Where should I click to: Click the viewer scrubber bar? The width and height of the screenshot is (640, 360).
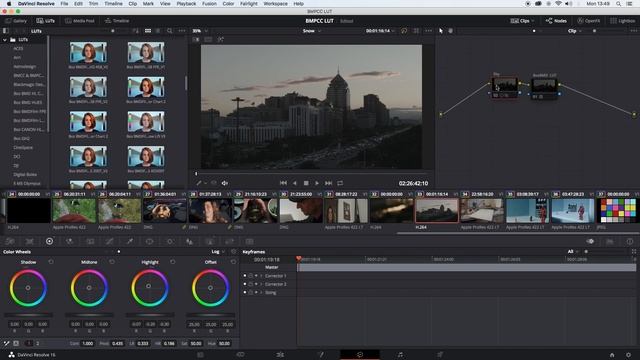tap(311, 173)
